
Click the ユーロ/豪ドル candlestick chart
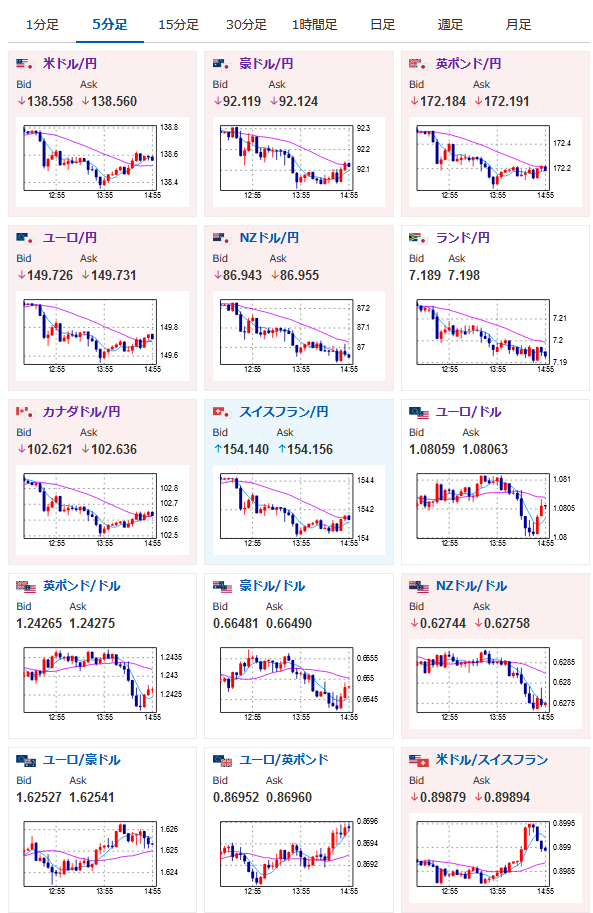(102, 858)
